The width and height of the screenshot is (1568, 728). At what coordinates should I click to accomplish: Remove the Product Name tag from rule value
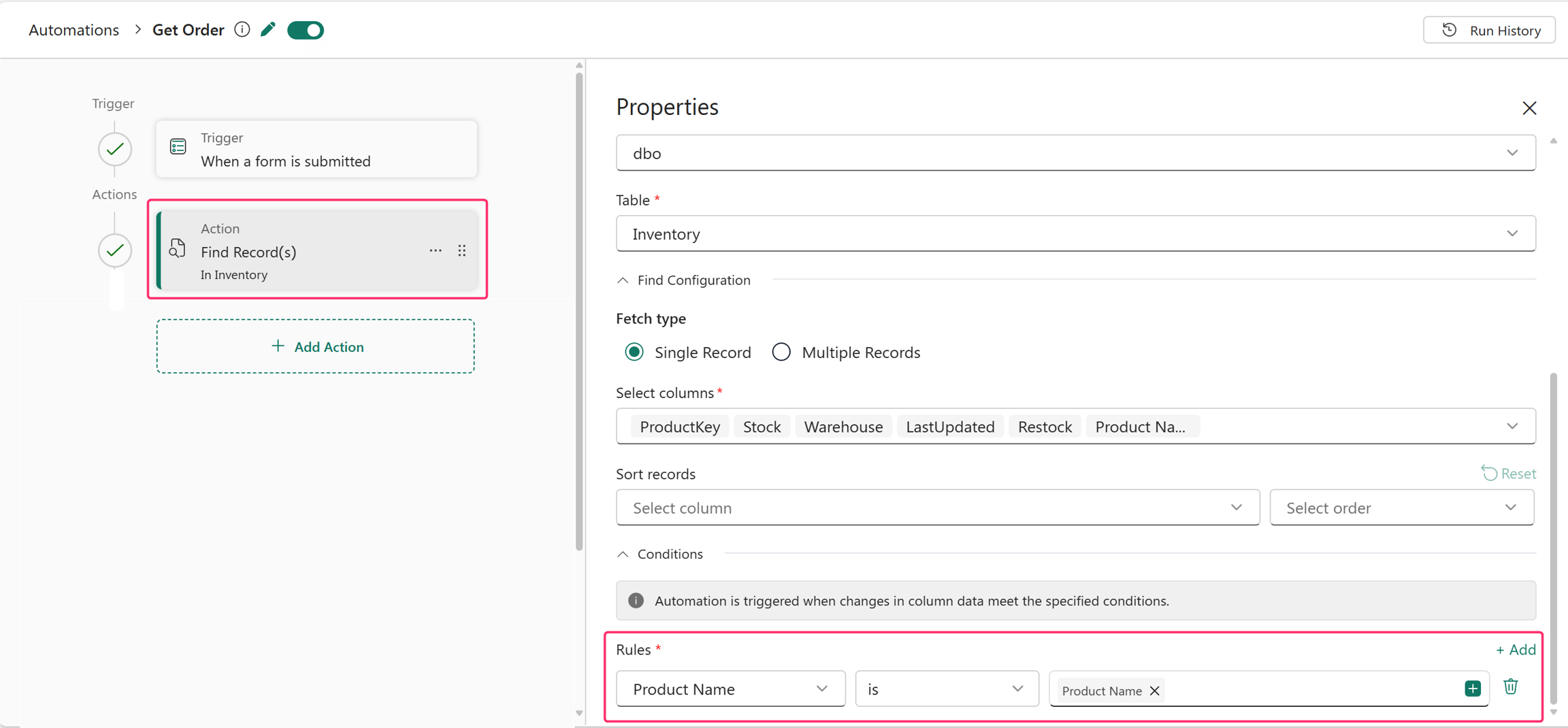1155,691
